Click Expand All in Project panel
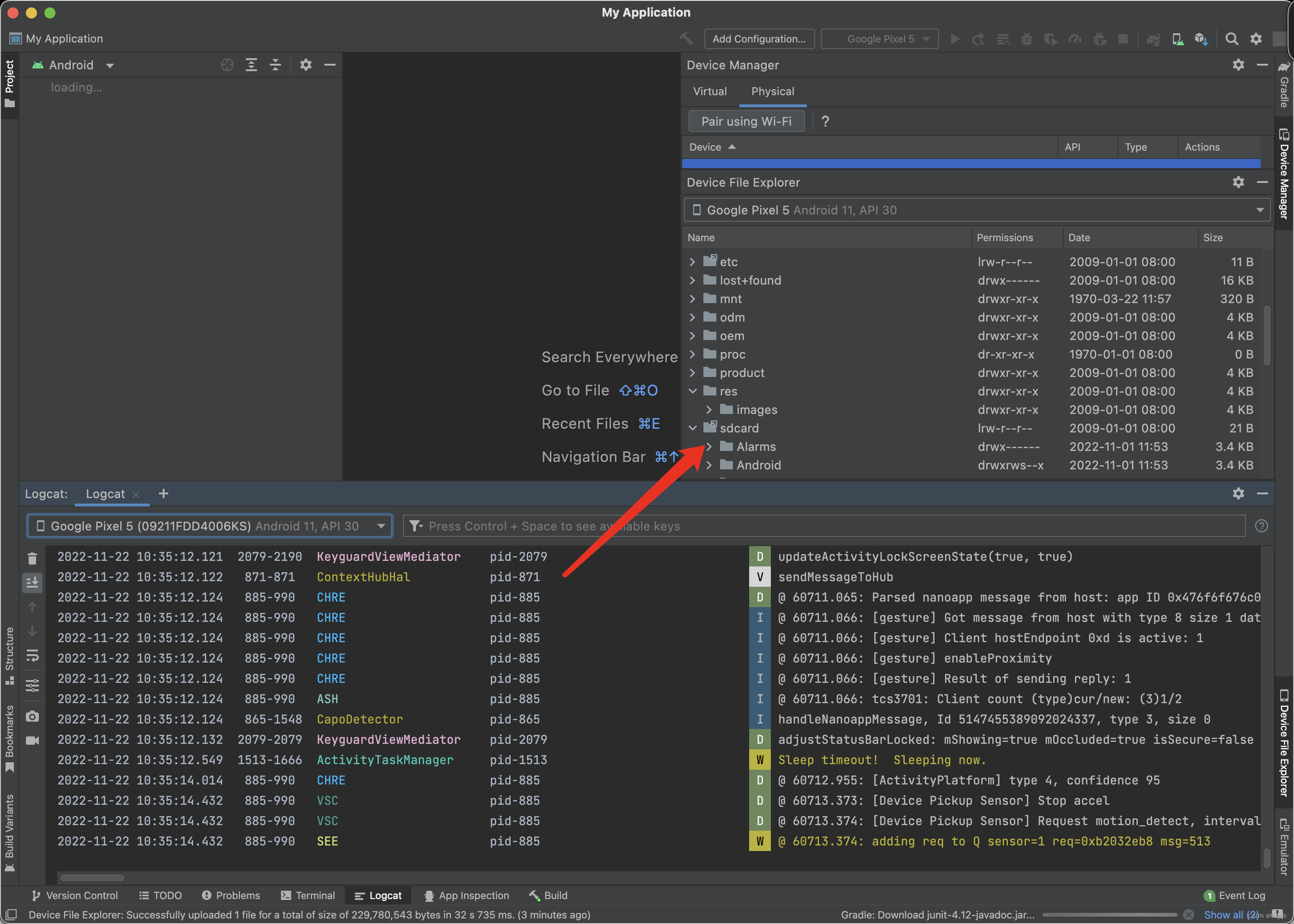The image size is (1294, 924). tap(251, 65)
